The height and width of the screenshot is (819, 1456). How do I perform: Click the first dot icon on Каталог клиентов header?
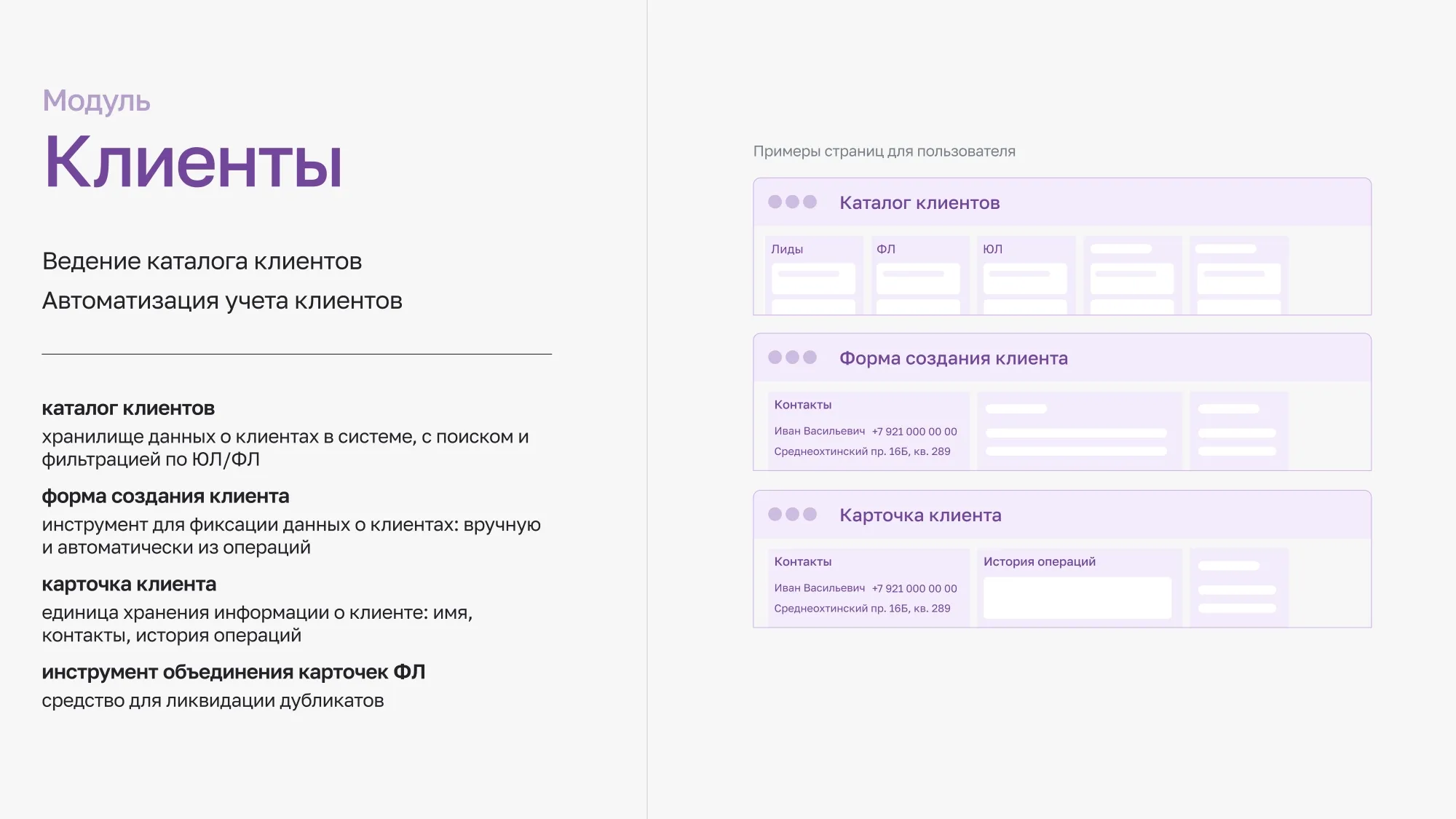tap(774, 203)
